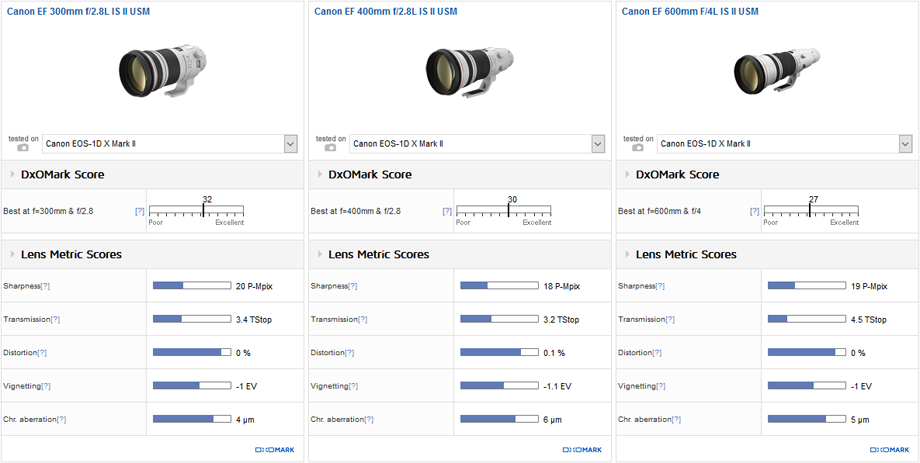Click the 600mm lens product image
Image resolution: width=920 pixels, height=463 pixels.
pos(777,71)
